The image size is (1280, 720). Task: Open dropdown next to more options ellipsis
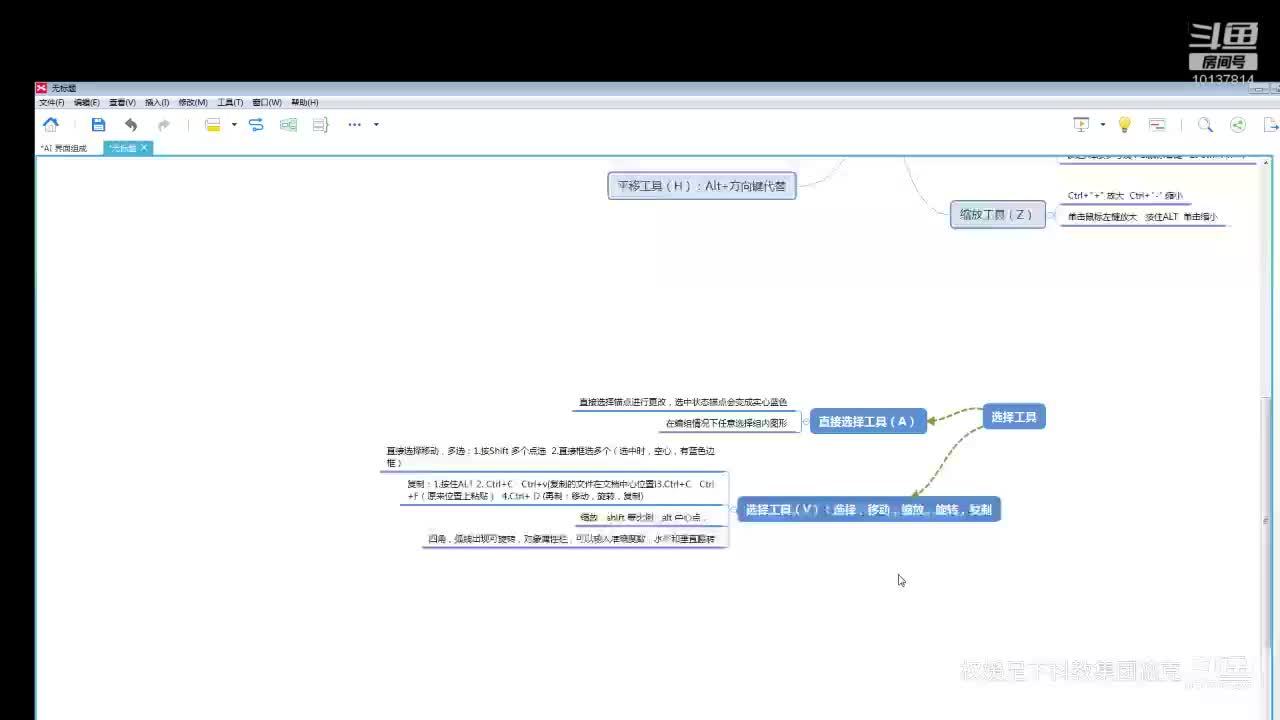pyautogui.click(x=376, y=125)
